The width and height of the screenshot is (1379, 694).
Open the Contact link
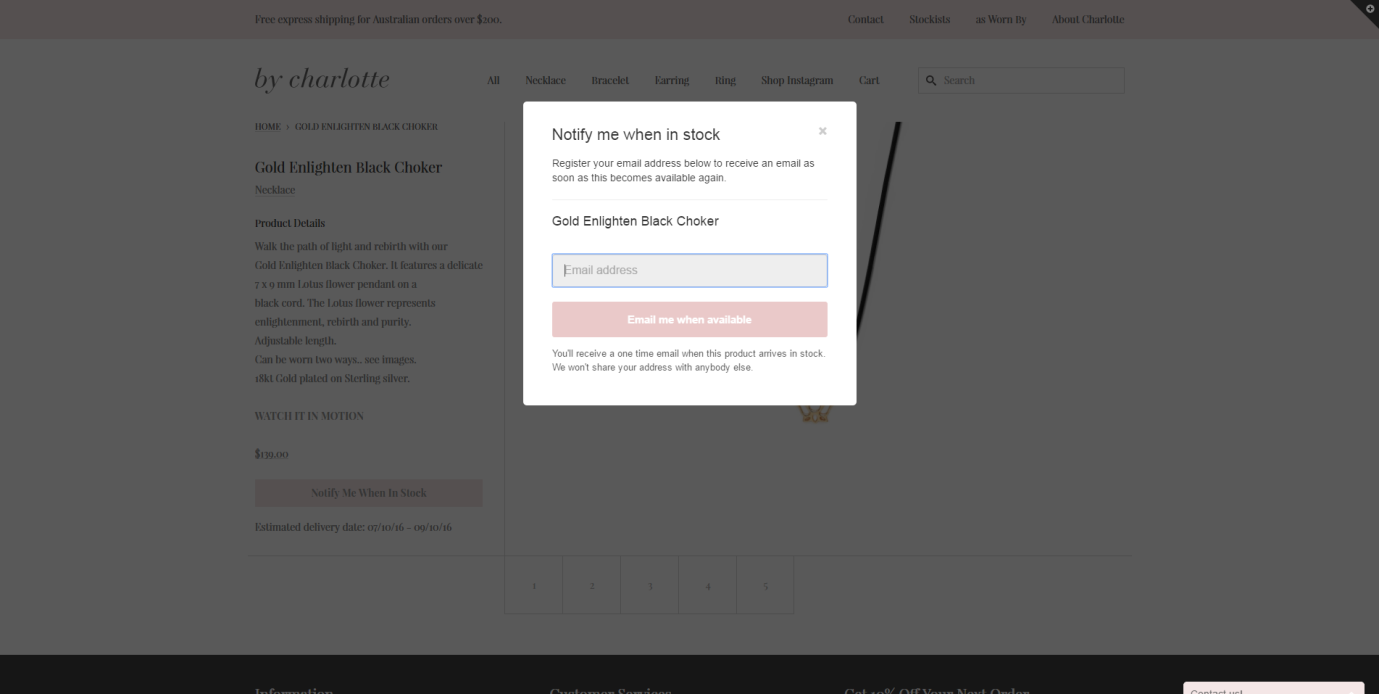point(865,20)
